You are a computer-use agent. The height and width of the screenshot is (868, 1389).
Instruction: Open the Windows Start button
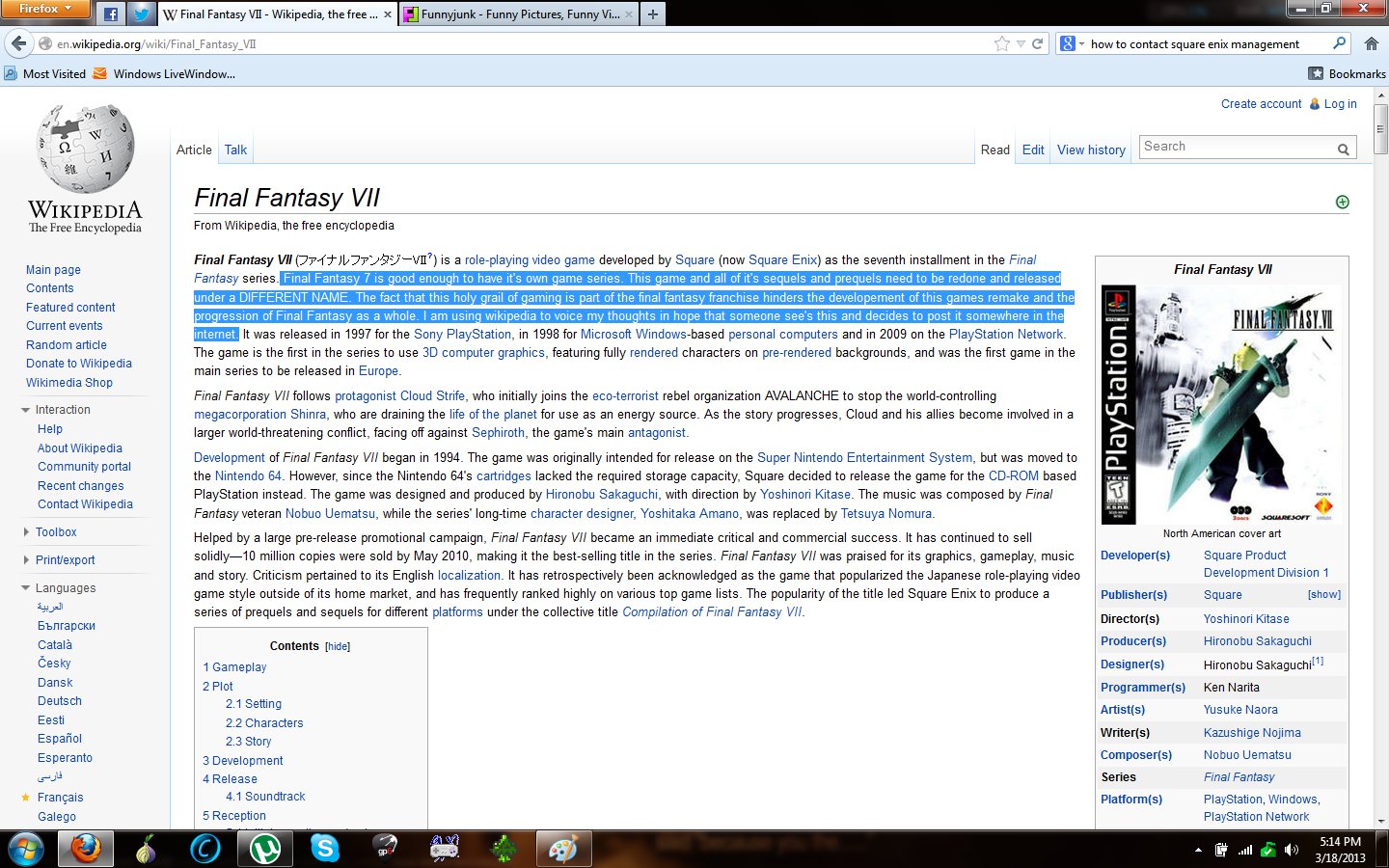(x=26, y=849)
